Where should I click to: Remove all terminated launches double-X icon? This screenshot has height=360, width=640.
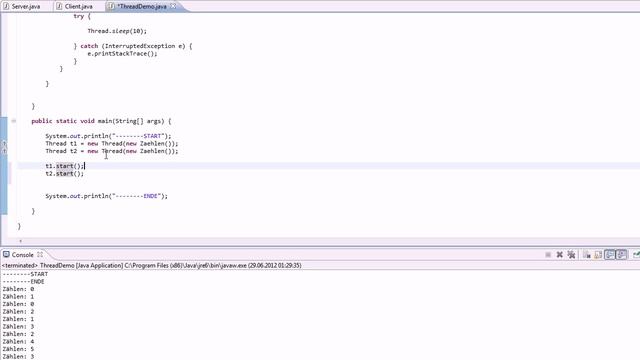click(x=571, y=255)
